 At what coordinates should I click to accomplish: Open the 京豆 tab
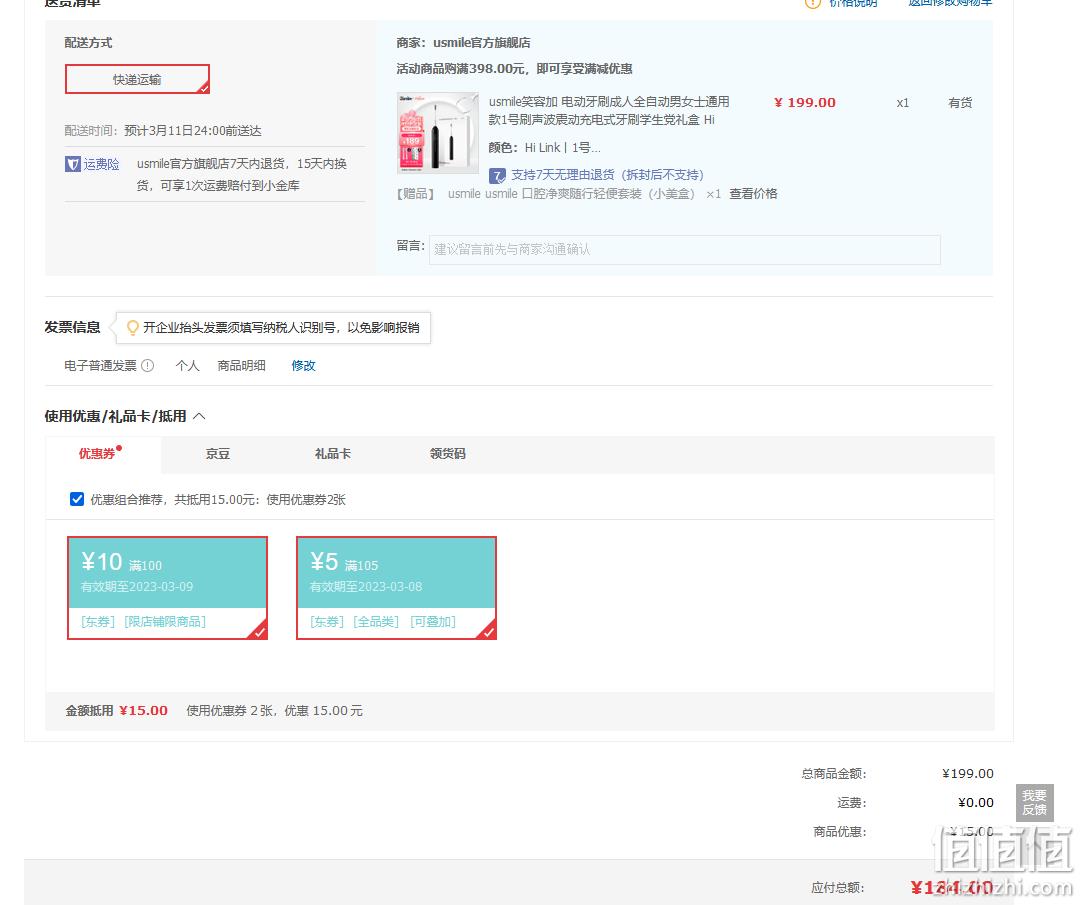coord(217,454)
